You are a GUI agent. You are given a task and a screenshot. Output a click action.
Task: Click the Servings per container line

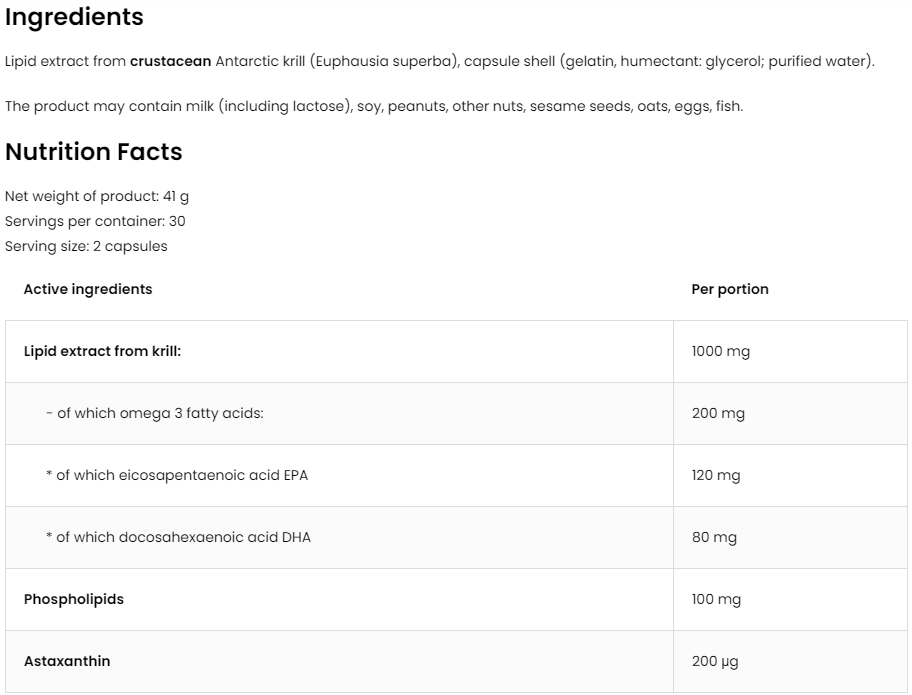[x=95, y=221]
